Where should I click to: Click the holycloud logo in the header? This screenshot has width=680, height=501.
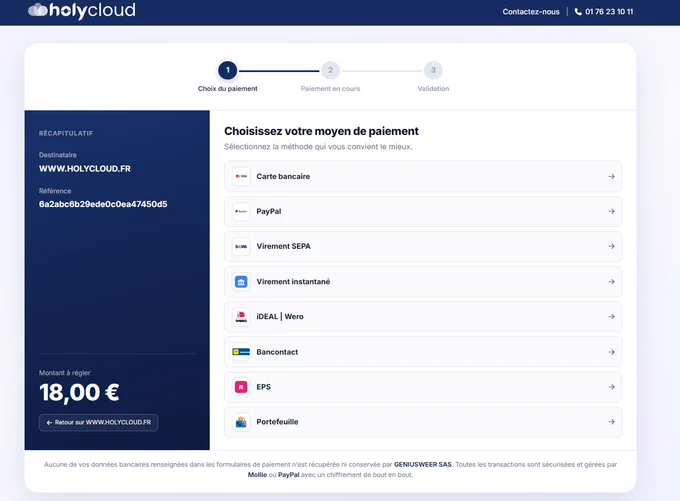(82, 10)
